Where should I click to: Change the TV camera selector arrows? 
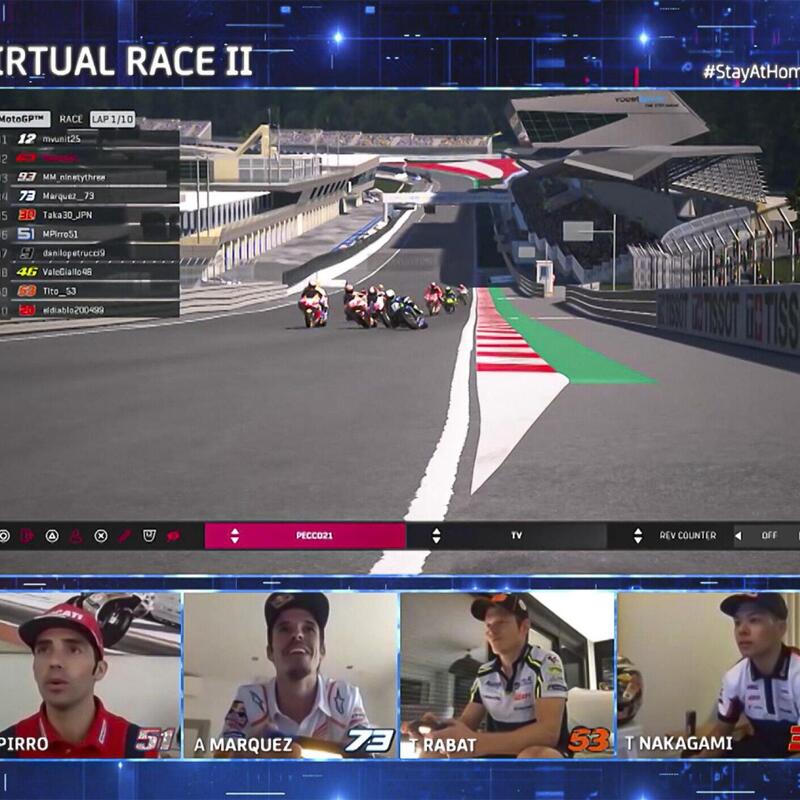click(x=436, y=536)
